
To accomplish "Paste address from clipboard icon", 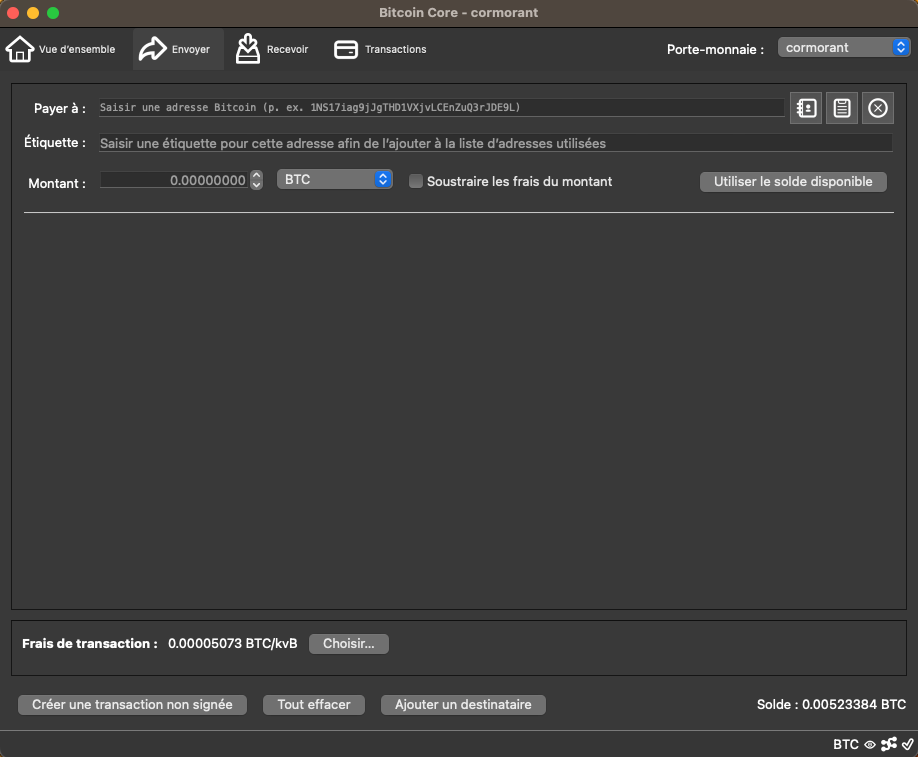I will click(842, 108).
